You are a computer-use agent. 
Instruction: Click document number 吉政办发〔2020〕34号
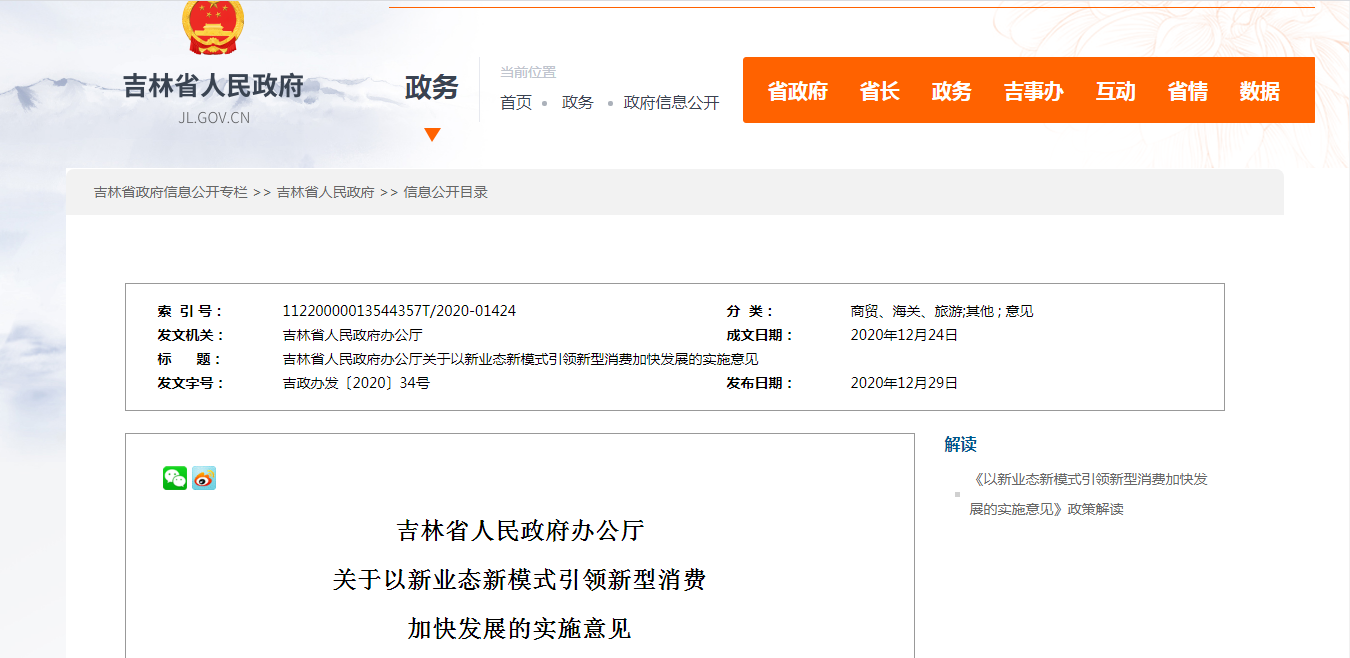pos(357,383)
